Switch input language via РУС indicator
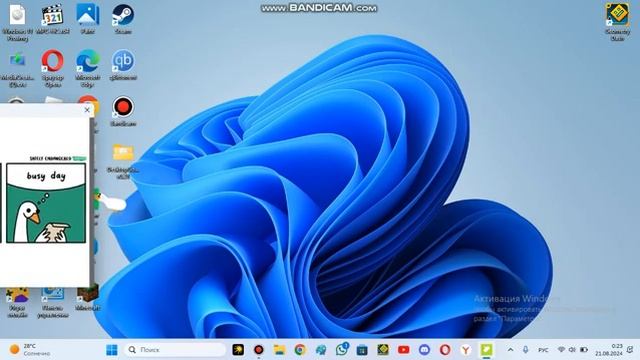 (543, 350)
